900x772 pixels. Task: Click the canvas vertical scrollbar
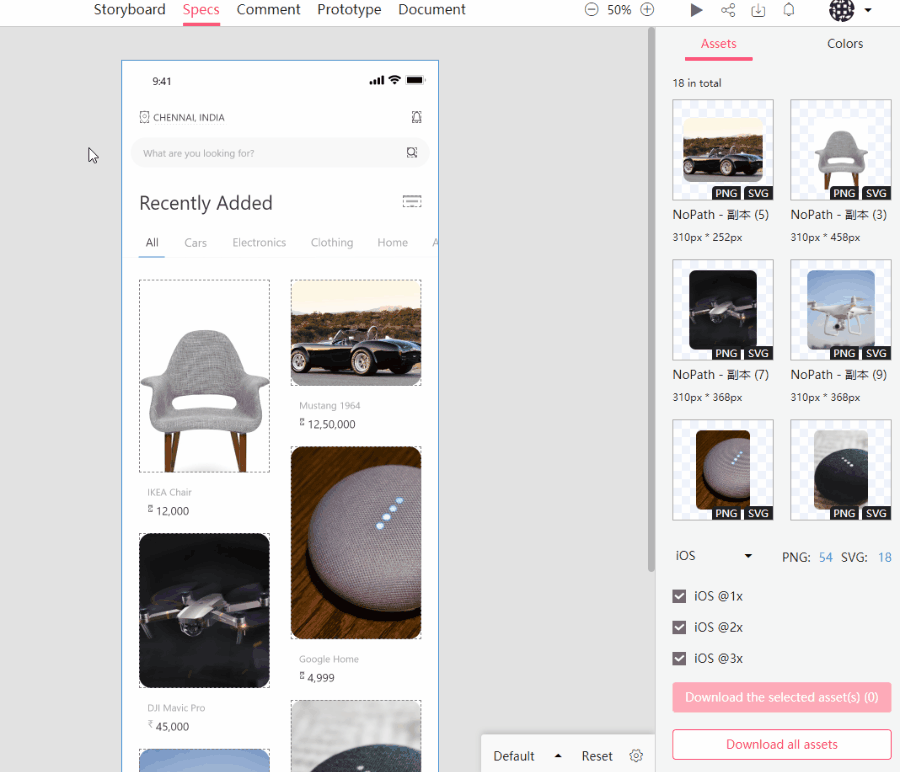pos(651,298)
